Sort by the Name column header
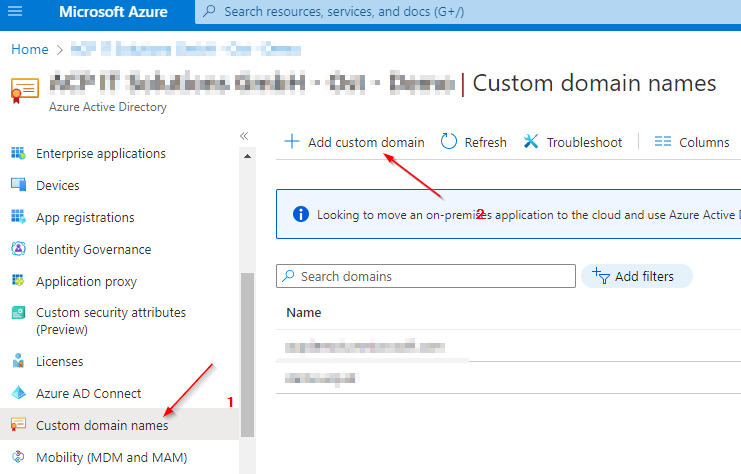The height and width of the screenshot is (474, 741). pyautogui.click(x=303, y=312)
